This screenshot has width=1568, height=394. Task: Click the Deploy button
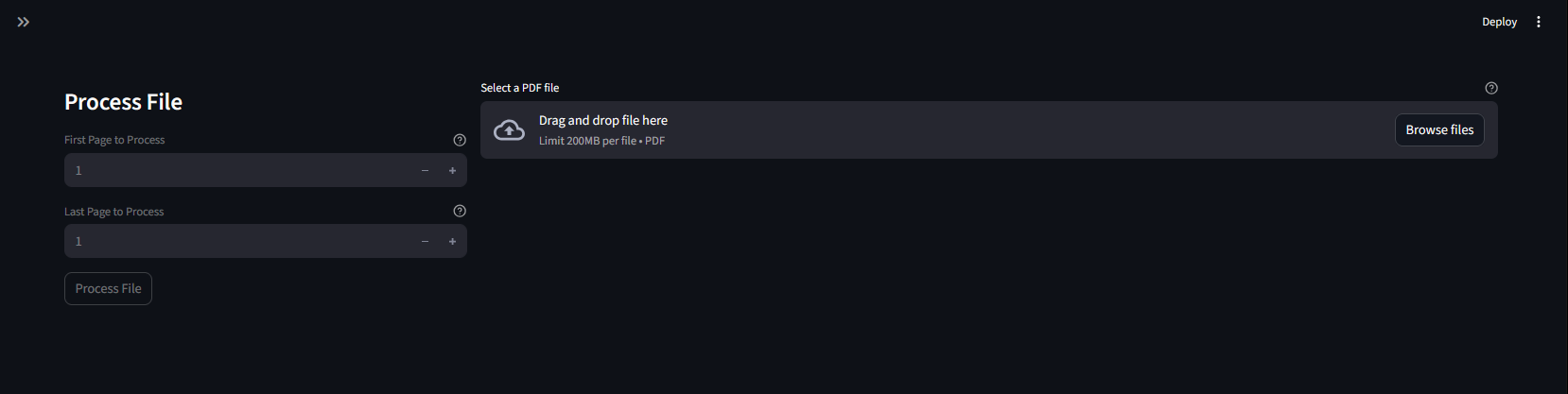click(1499, 22)
